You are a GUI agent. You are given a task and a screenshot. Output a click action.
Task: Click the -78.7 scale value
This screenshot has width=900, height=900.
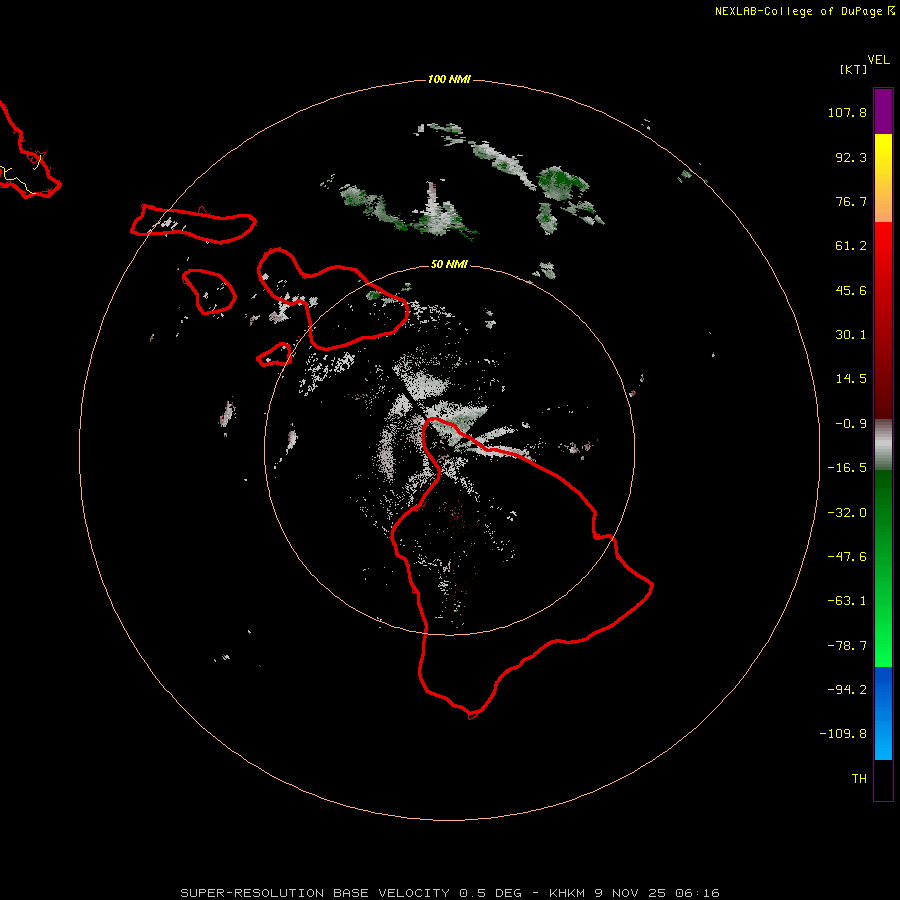pyautogui.click(x=847, y=646)
